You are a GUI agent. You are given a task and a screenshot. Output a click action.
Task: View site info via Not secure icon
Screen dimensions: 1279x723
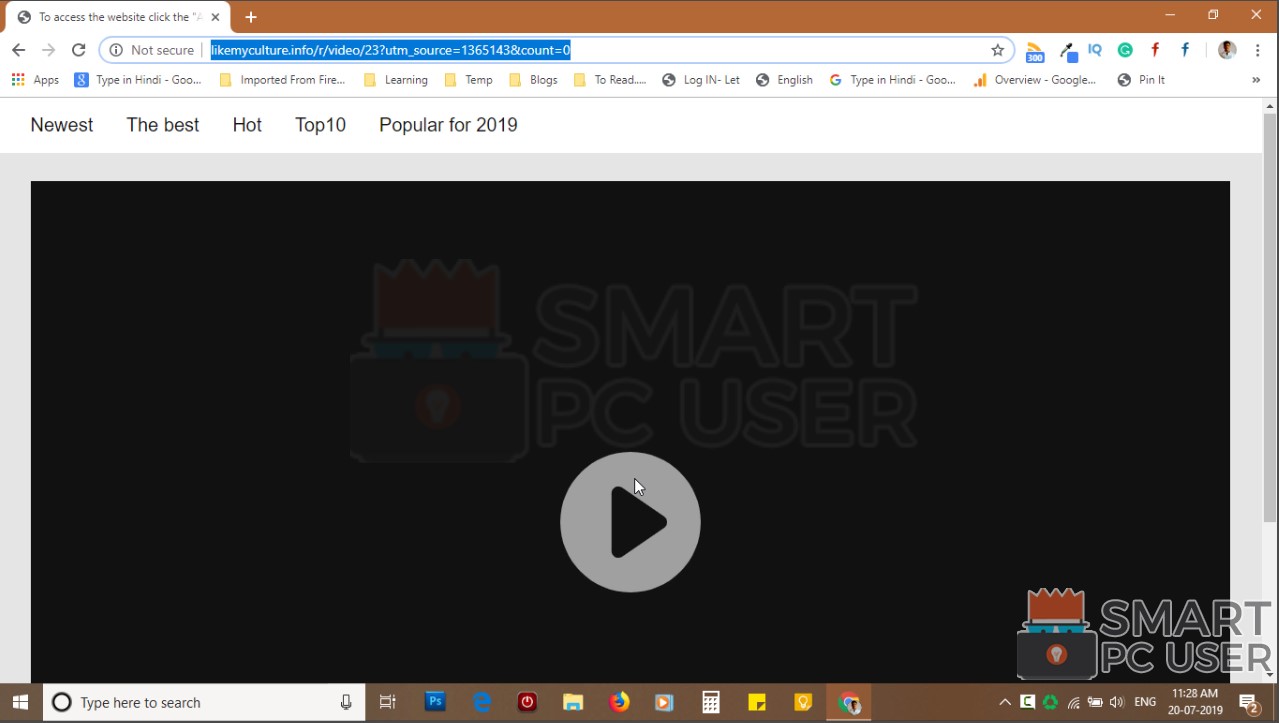116,50
